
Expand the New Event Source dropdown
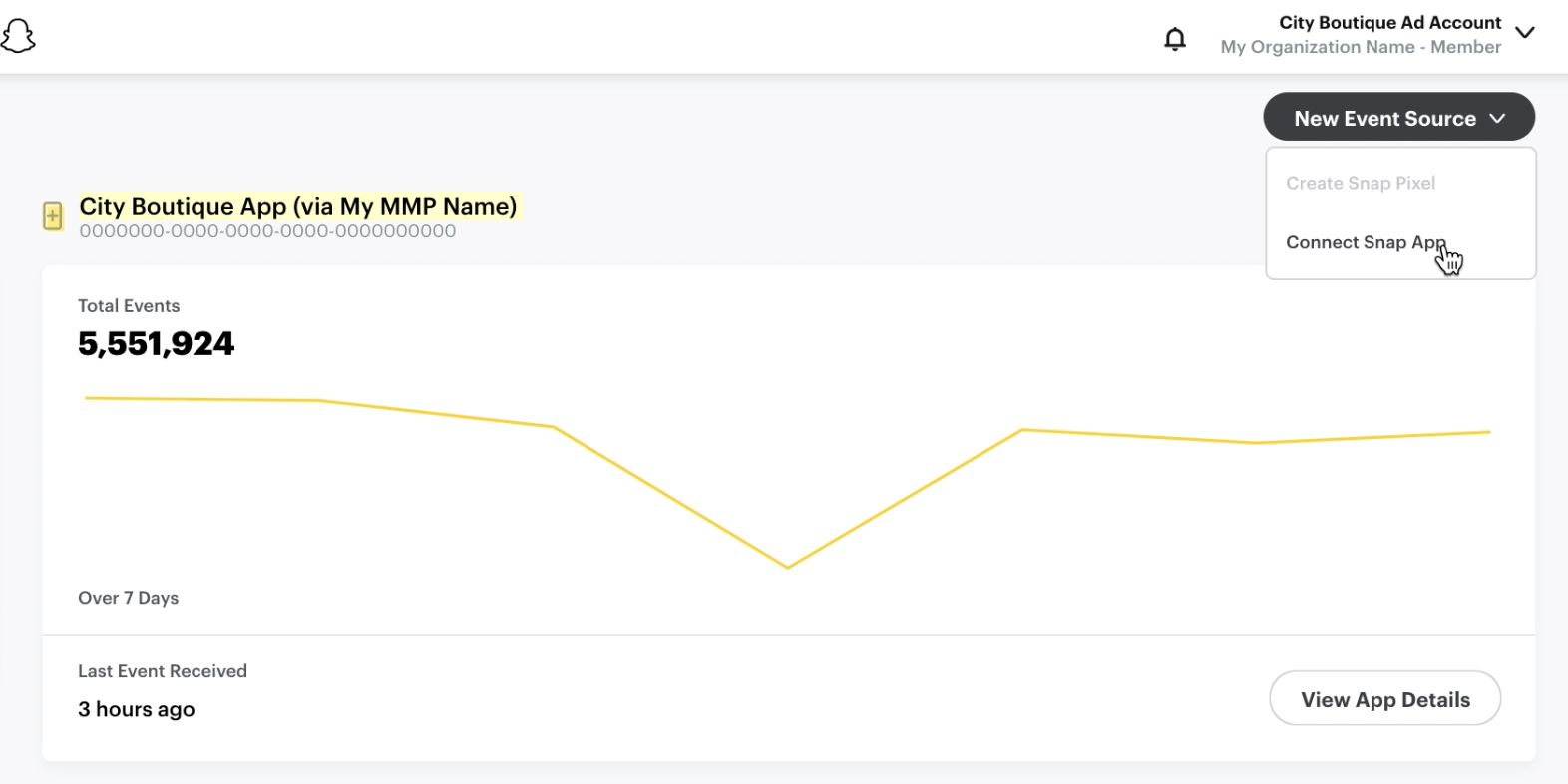click(x=1398, y=117)
